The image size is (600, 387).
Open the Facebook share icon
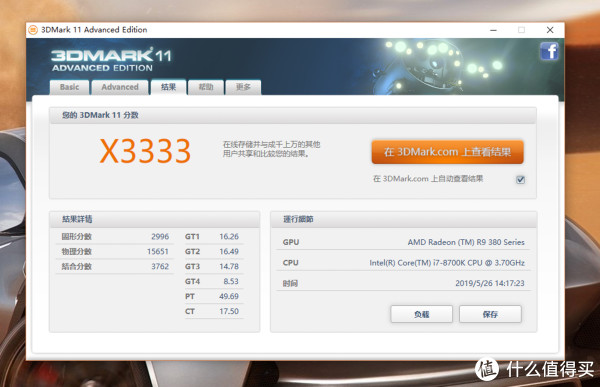549,51
